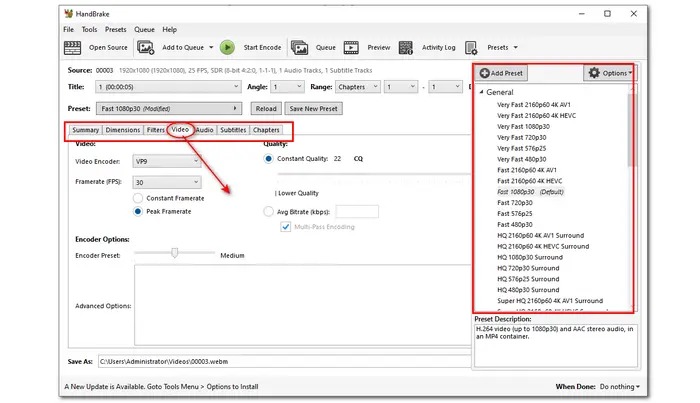Click the Reload button
Image resolution: width=700 pixels, height=403 pixels.
(266, 108)
